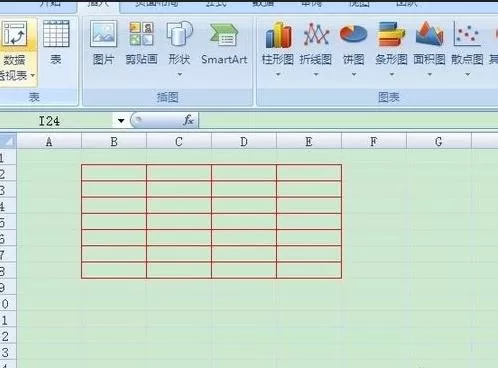The image size is (498, 368).
Task: Choose Bar chart (条形图) icon
Action: click(391, 34)
